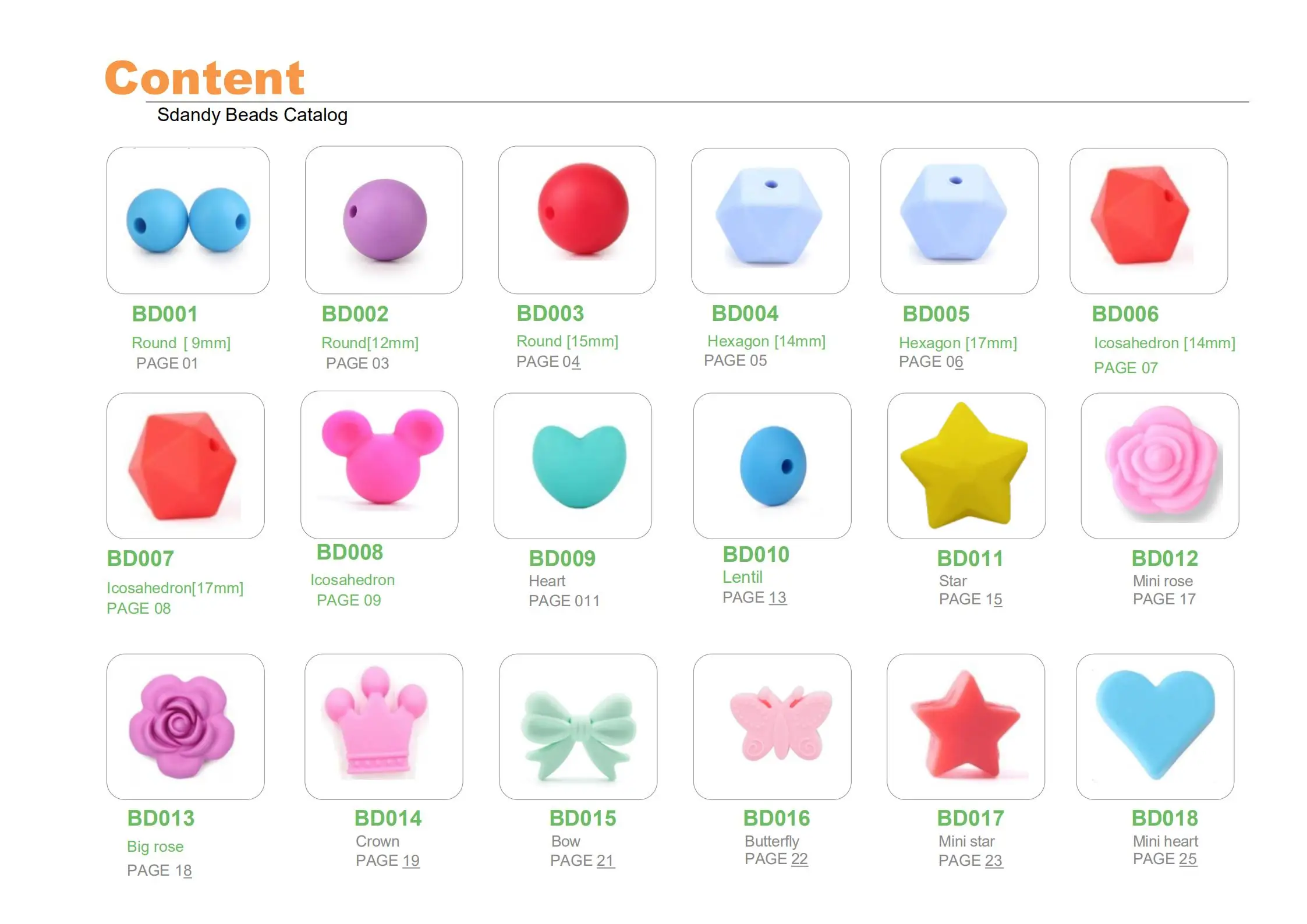Select the pink crown bead BD014 image

(x=384, y=727)
